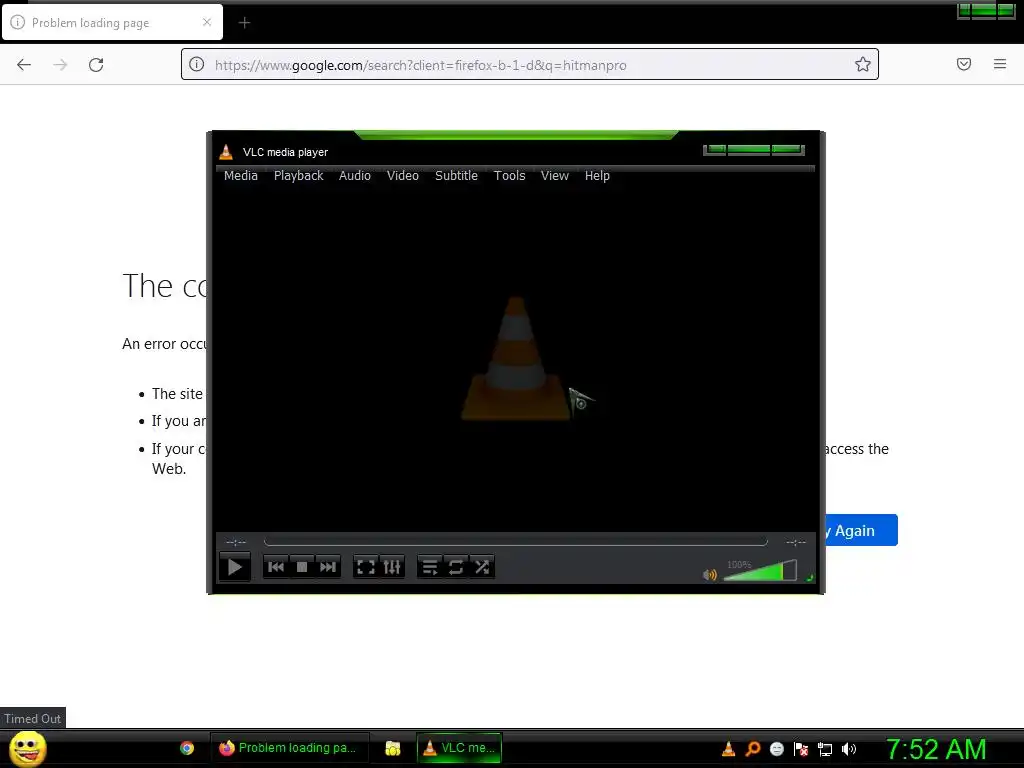
Task: Click Firefox back arrow button
Action: tap(24, 65)
